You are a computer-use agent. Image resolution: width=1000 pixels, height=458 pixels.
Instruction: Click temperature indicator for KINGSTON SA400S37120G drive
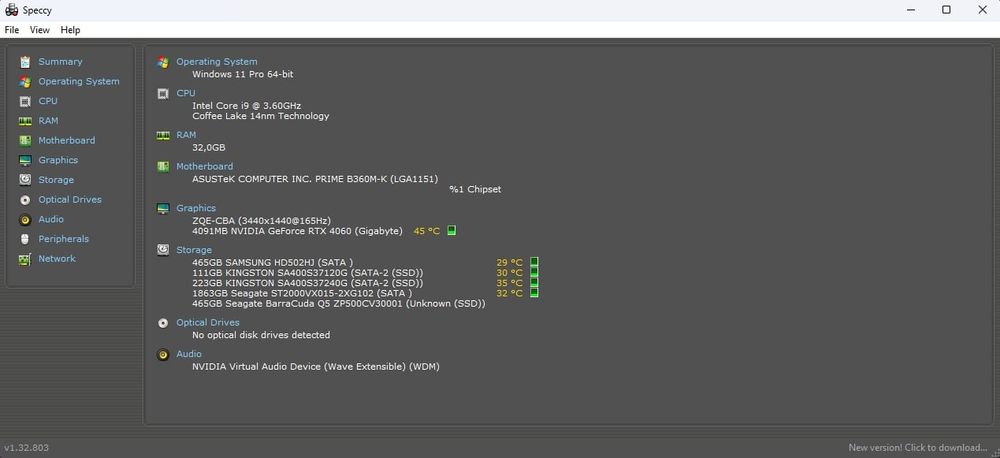(x=534, y=272)
